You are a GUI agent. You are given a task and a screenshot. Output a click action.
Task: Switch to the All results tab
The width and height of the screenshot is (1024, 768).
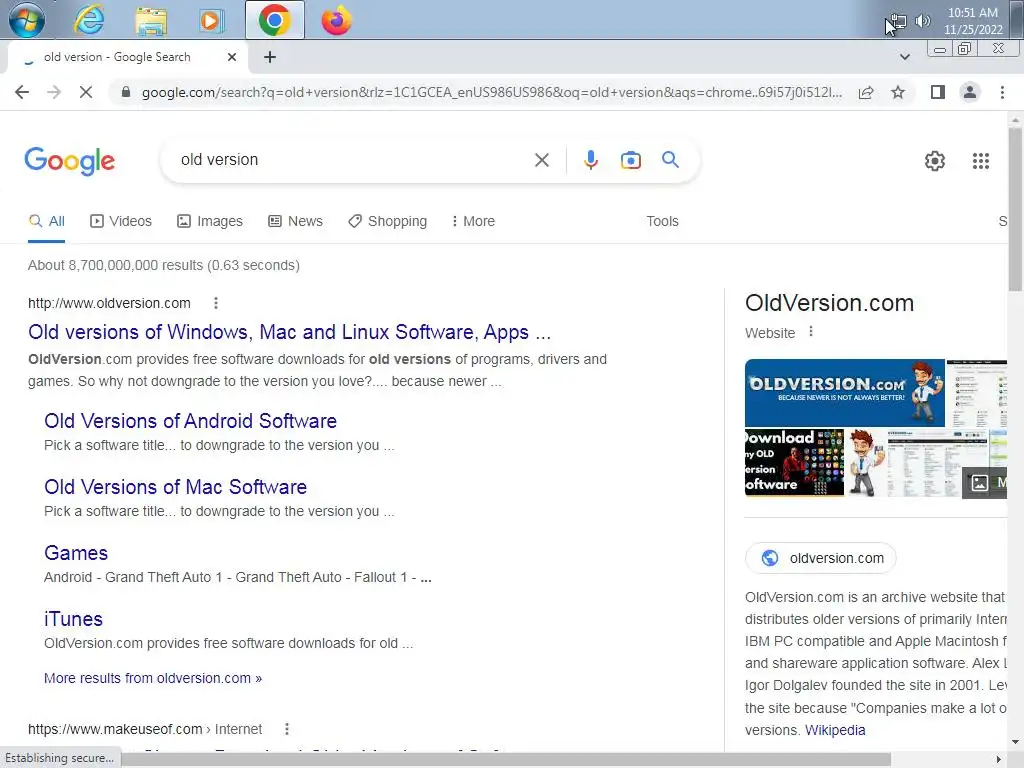(x=46, y=221)
